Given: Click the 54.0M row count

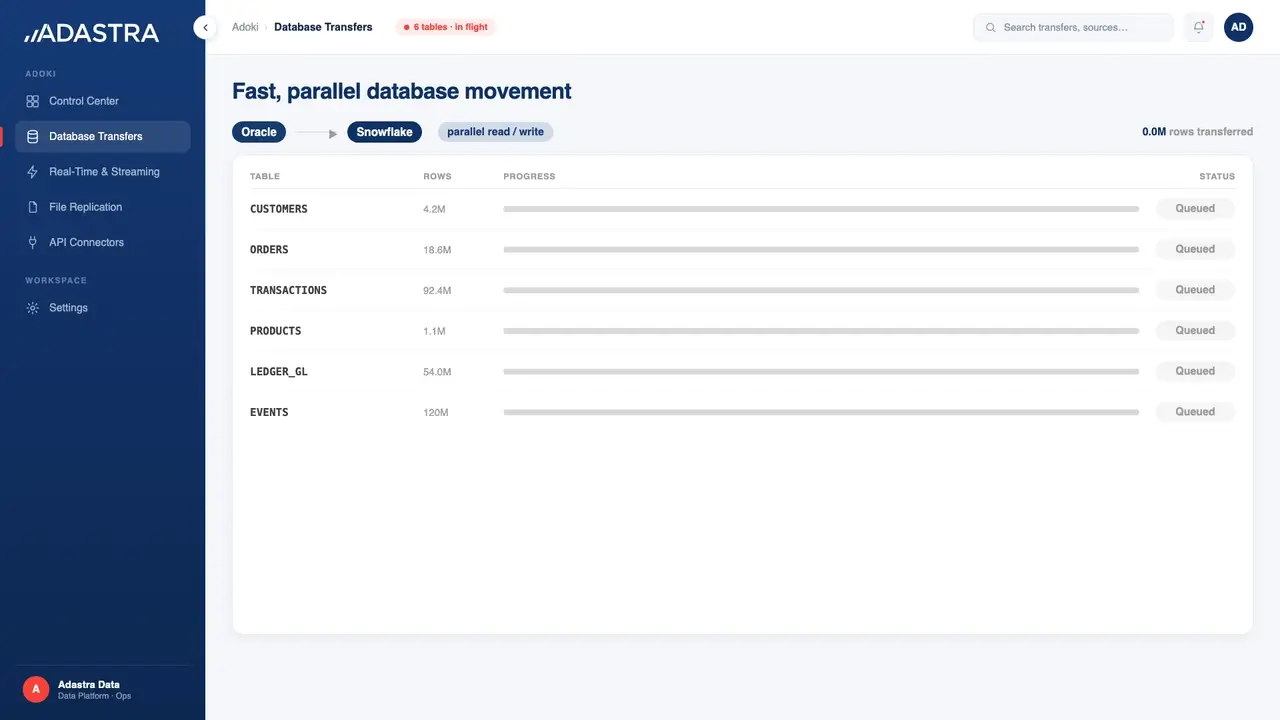Looking at the screenshot, I should coord(437,372).
